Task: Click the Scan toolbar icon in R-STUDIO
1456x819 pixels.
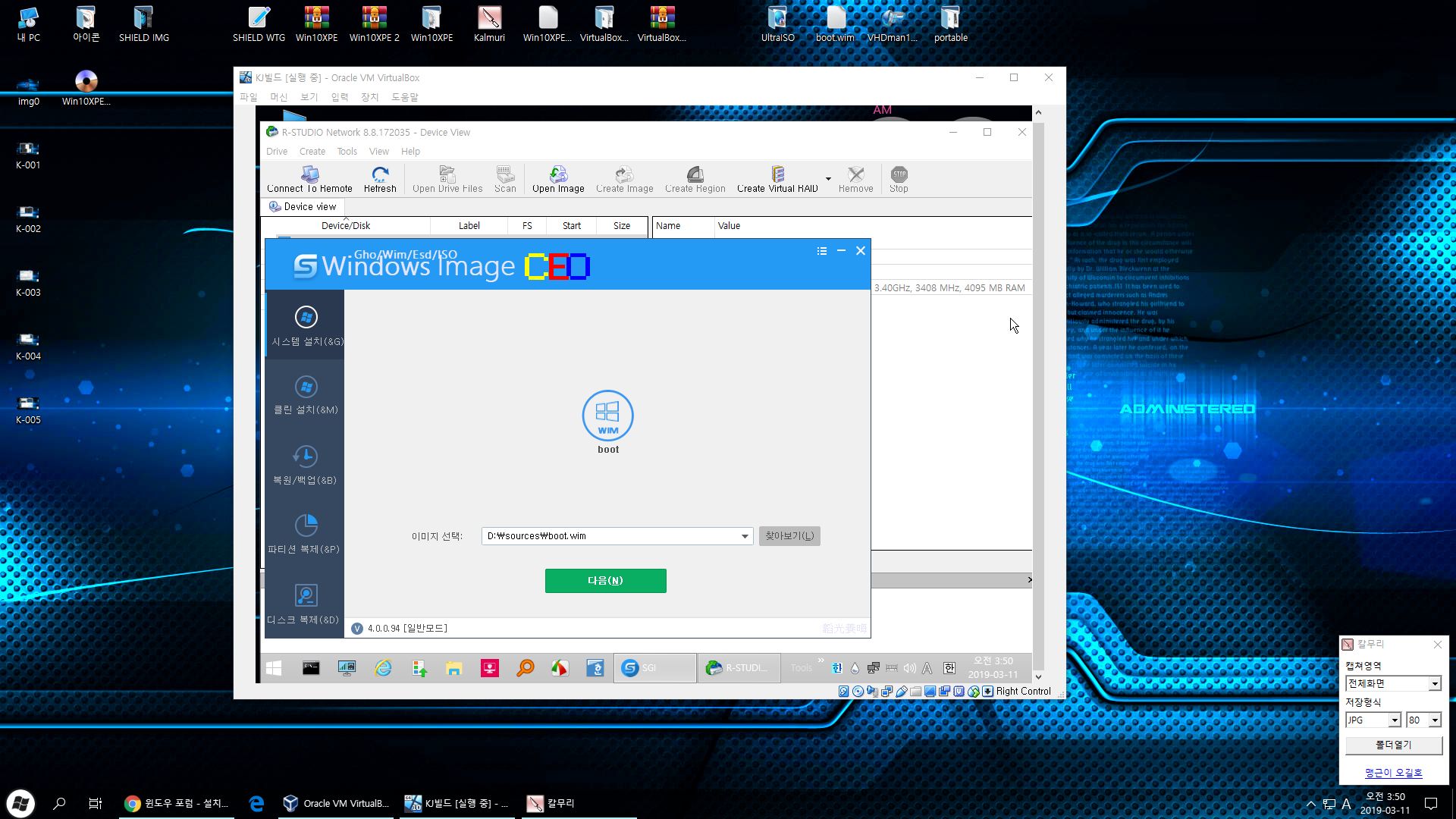Action: (505, 180)
